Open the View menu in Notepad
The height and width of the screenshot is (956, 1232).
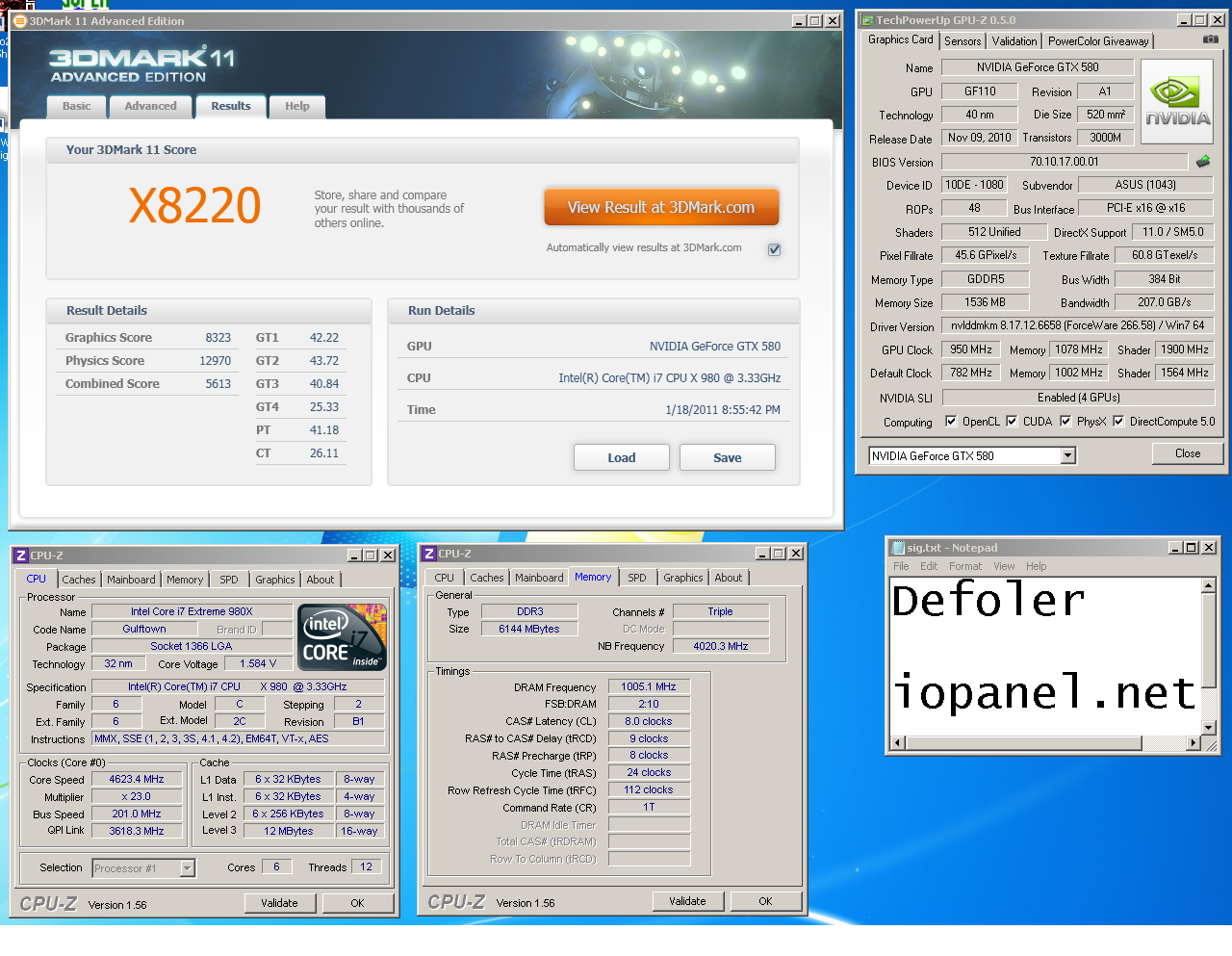[1004, 566]
